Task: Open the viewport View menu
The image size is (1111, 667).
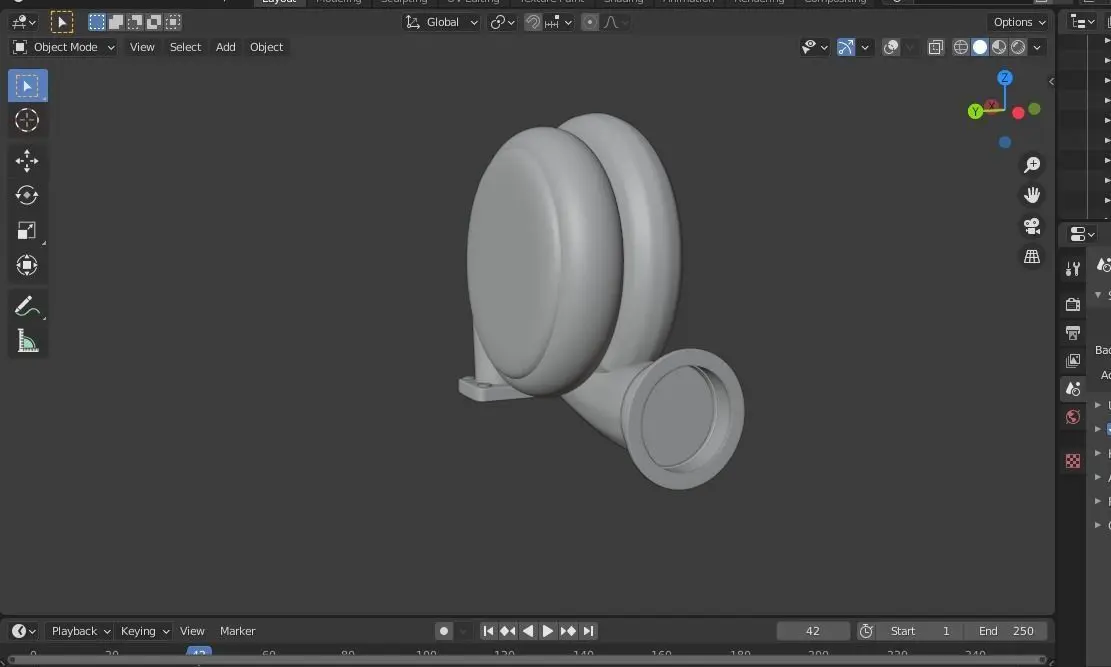Action: click(142, 47)
